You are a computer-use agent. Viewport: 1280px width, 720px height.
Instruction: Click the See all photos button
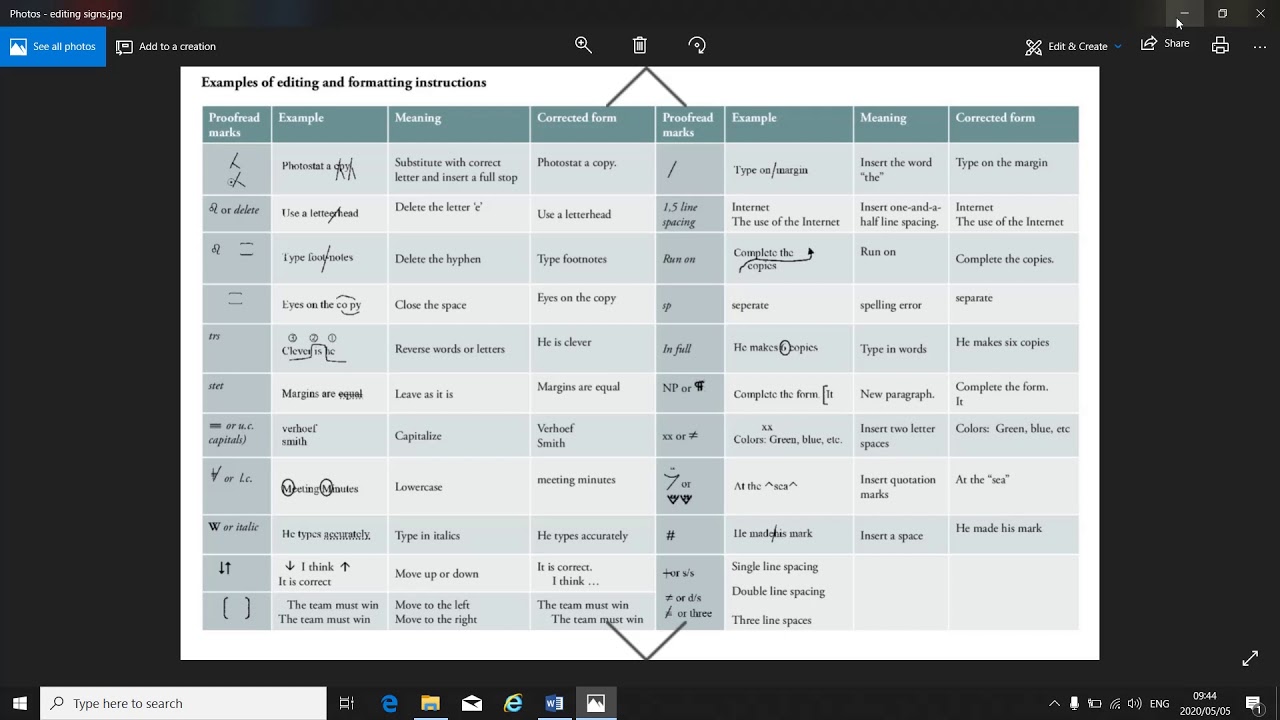tap(53, 46)
